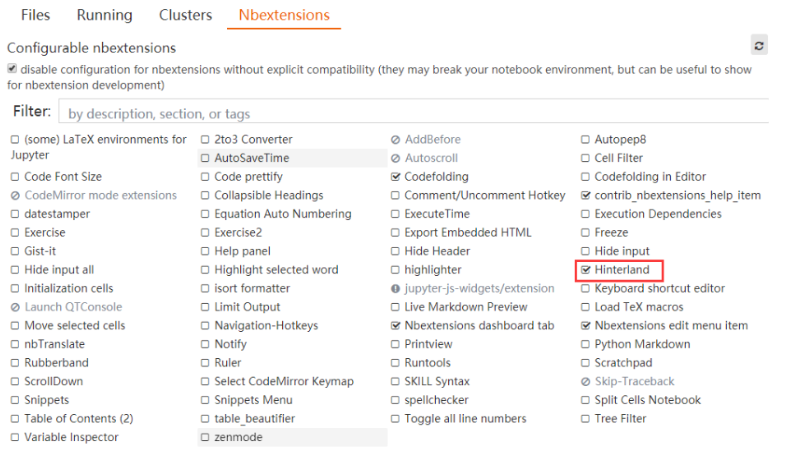797x451 pixels.
Task: Select the Collapsible Headings extension
Action: (x=268, y=196)
